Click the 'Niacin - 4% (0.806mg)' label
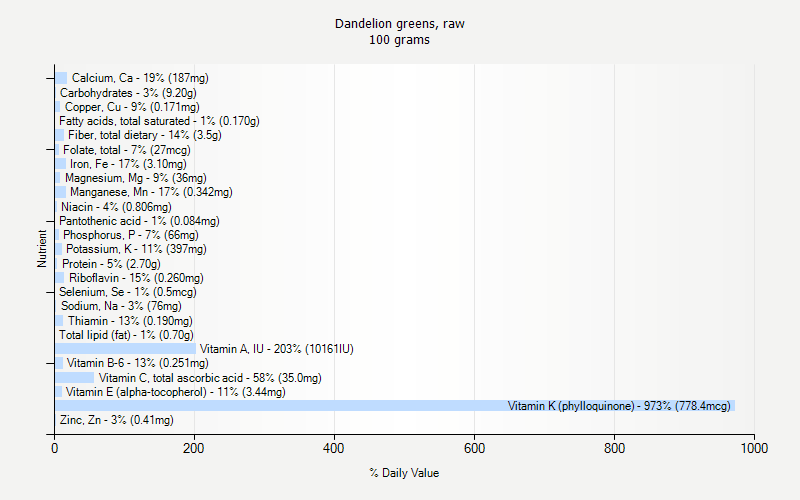The width and height of the screenshot is (800, 500). [x=116, y=207]
